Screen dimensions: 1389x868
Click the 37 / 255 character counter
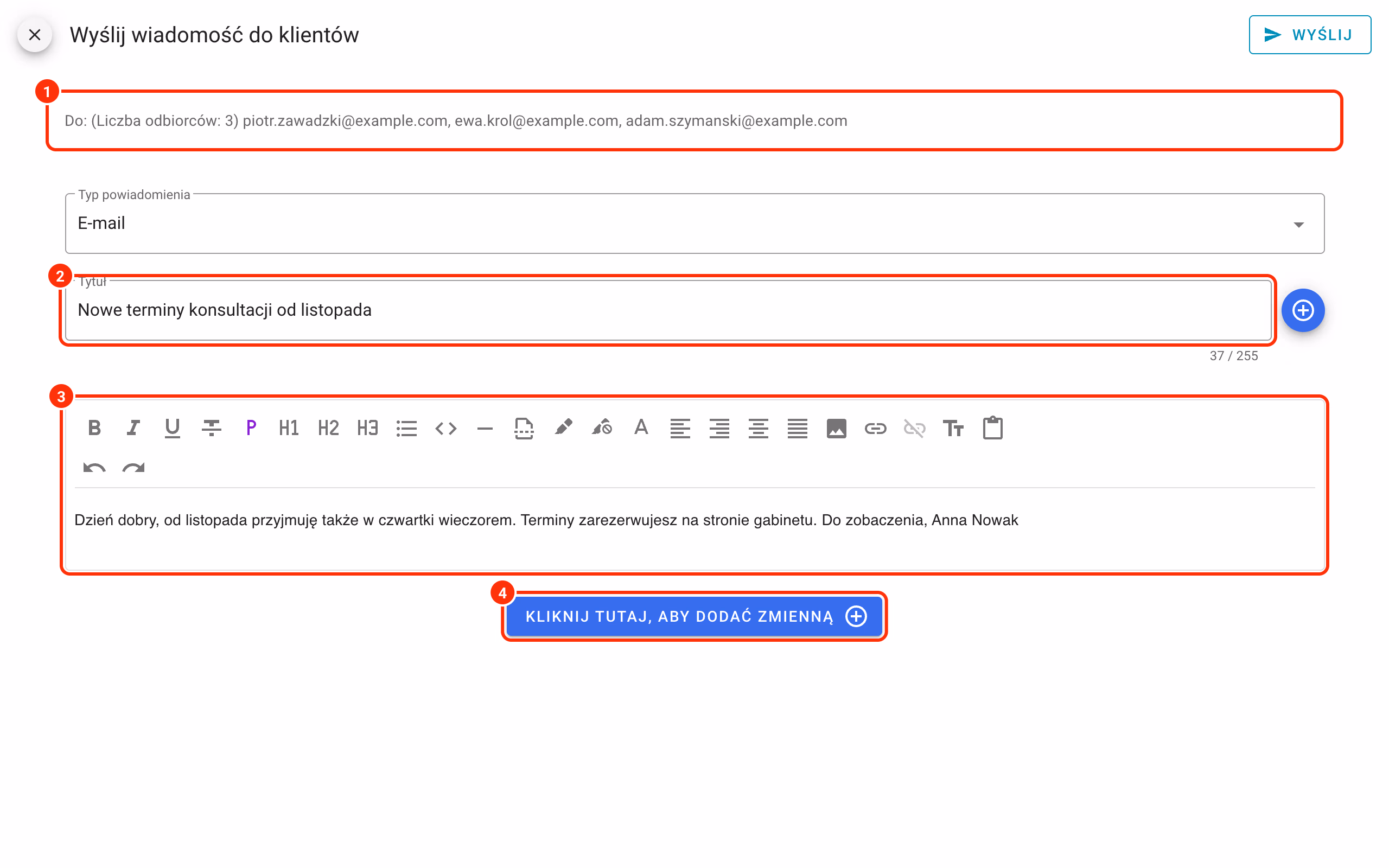pos(1233,356)
